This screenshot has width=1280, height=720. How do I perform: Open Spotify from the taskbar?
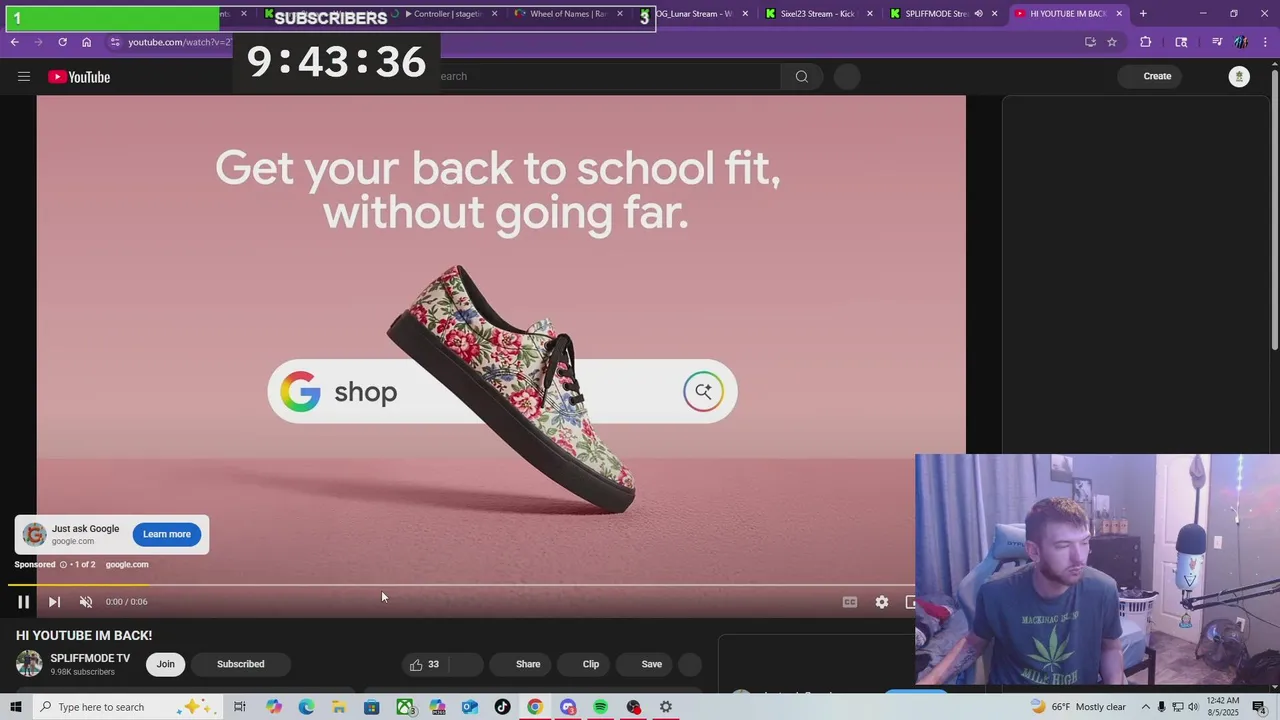tap(600, 707)
